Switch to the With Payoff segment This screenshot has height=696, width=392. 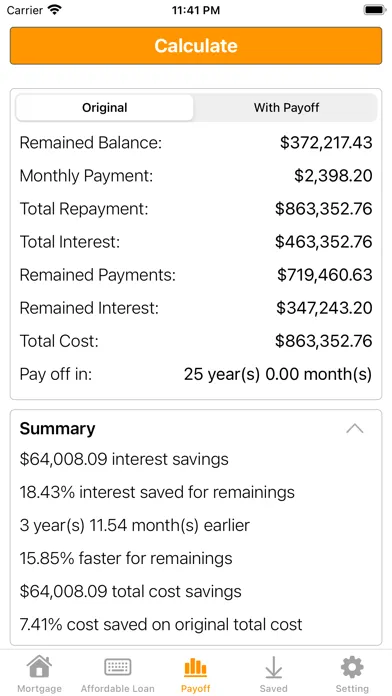tap(286, 107)
